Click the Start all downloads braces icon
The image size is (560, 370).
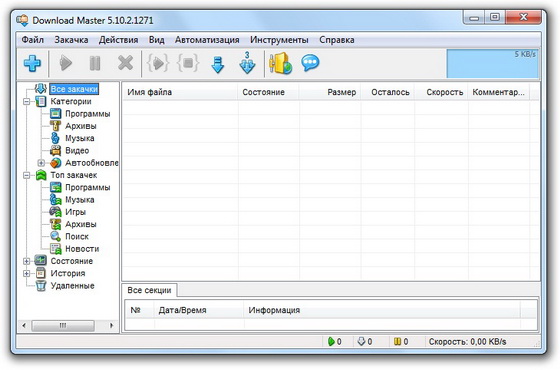coord(158,63)
